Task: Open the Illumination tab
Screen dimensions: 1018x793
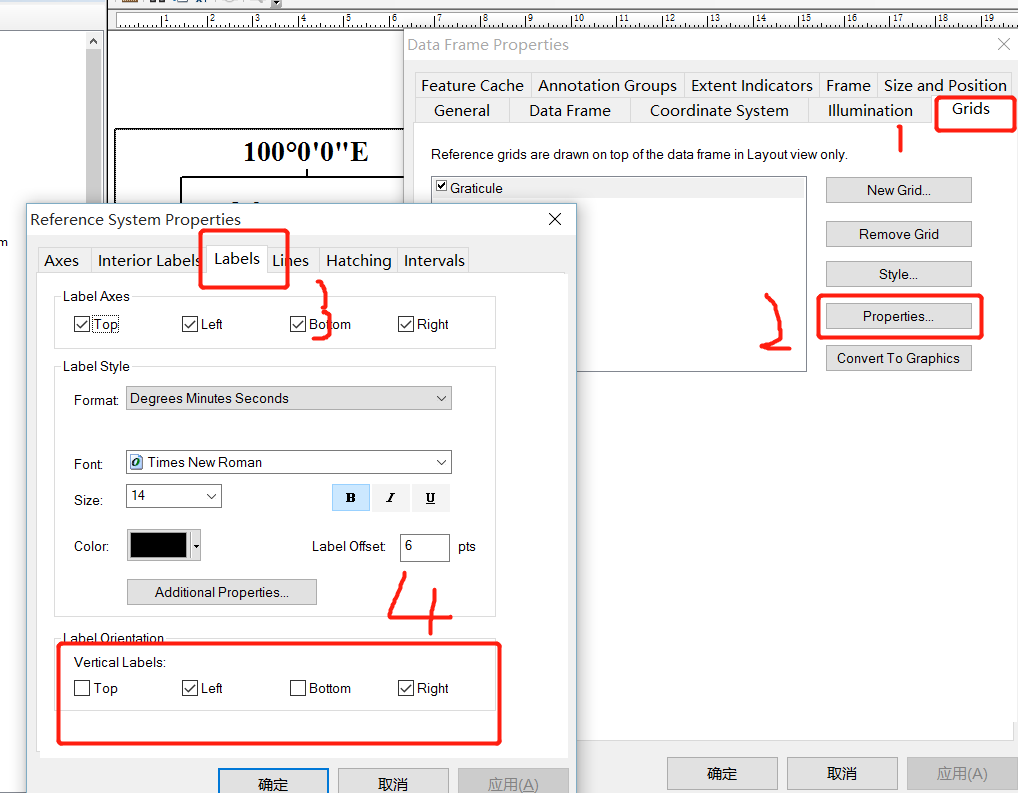Action: 870,111
